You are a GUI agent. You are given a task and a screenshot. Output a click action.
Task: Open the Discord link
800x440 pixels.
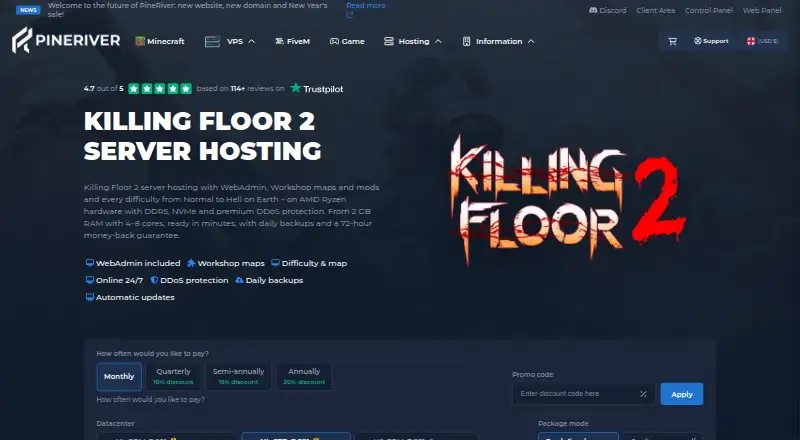(x=608, y=10)
